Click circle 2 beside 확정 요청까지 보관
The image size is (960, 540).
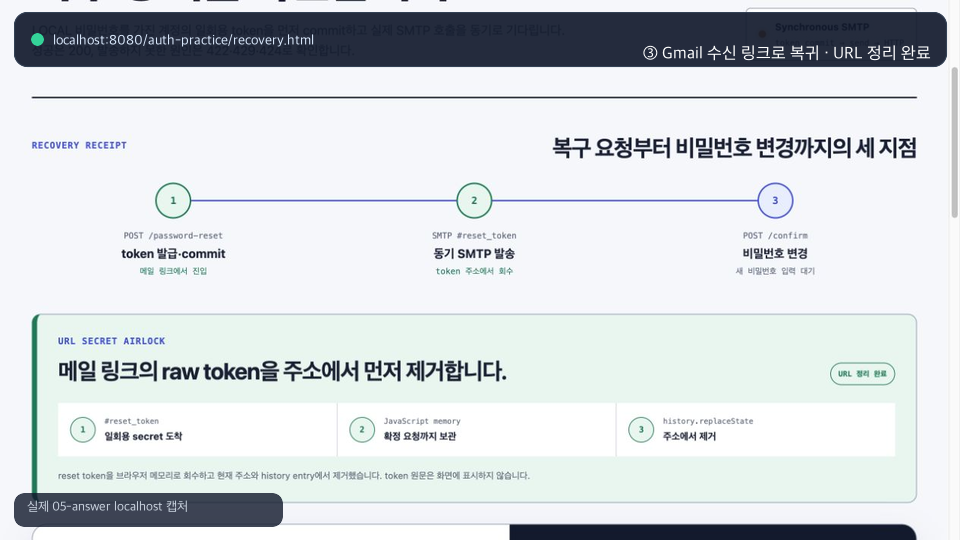tap(362, 429)
